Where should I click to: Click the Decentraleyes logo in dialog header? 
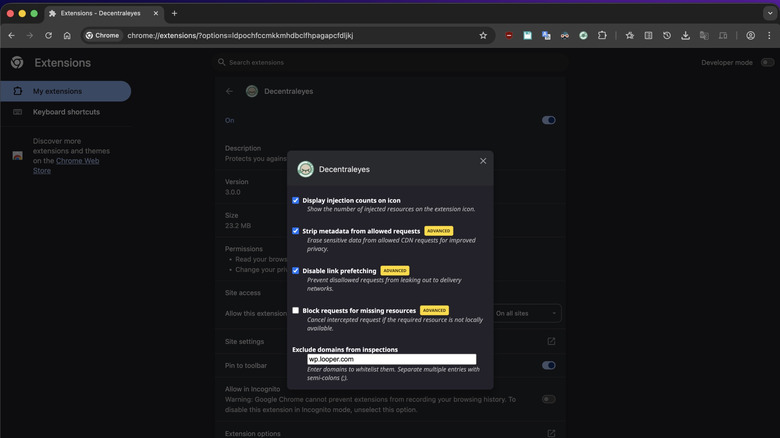point(305,169)
